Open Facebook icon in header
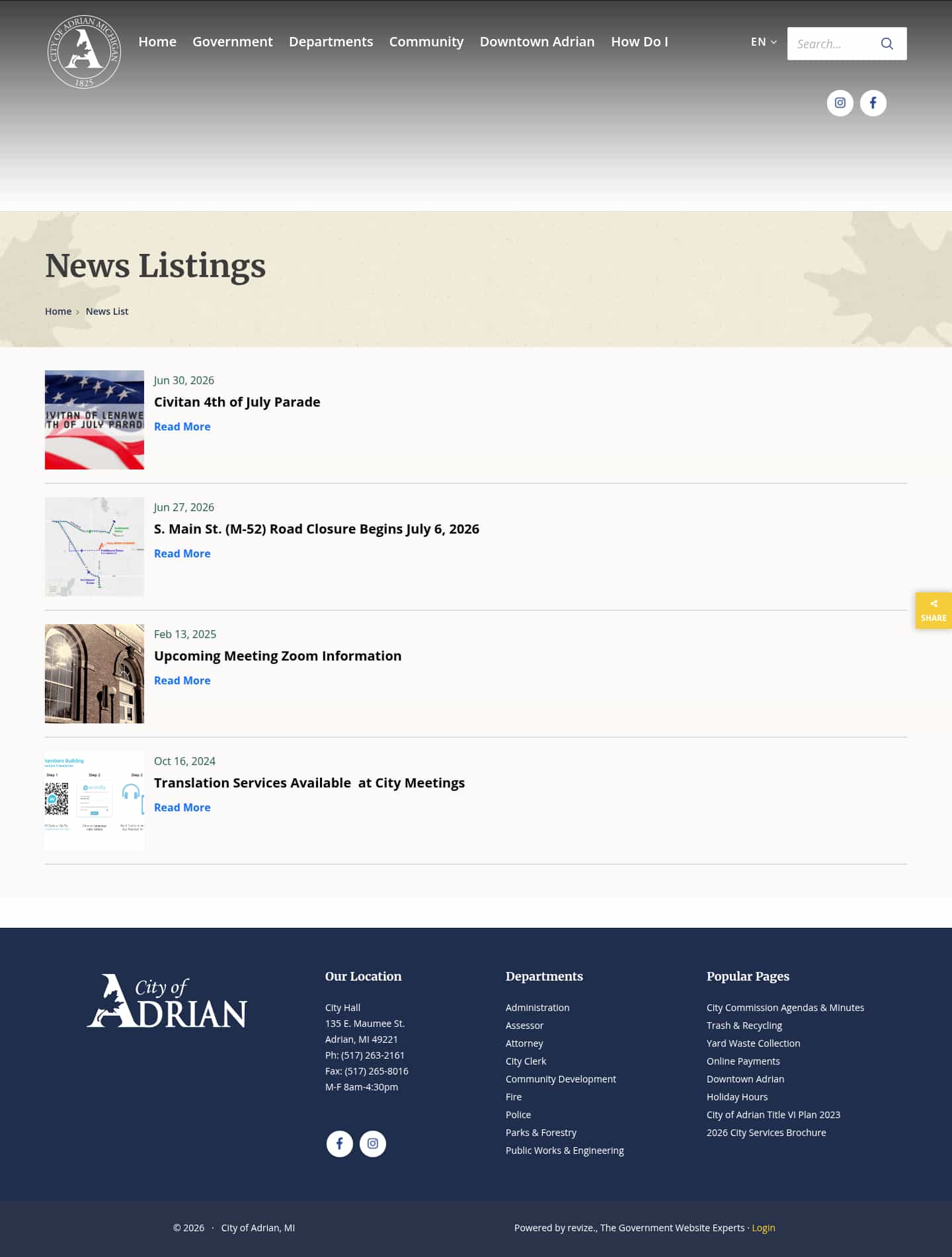 pyautogui.click(x=873, y=103)
